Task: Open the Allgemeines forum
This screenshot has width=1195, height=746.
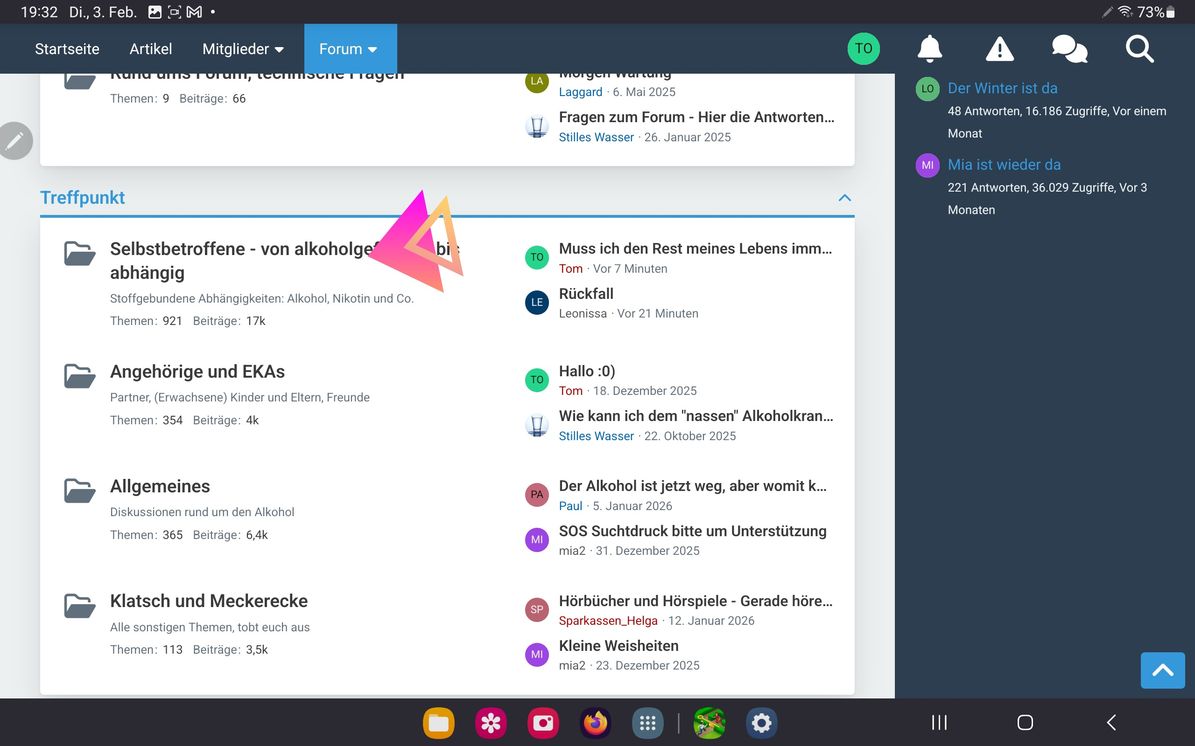Action: coord(160,487)
